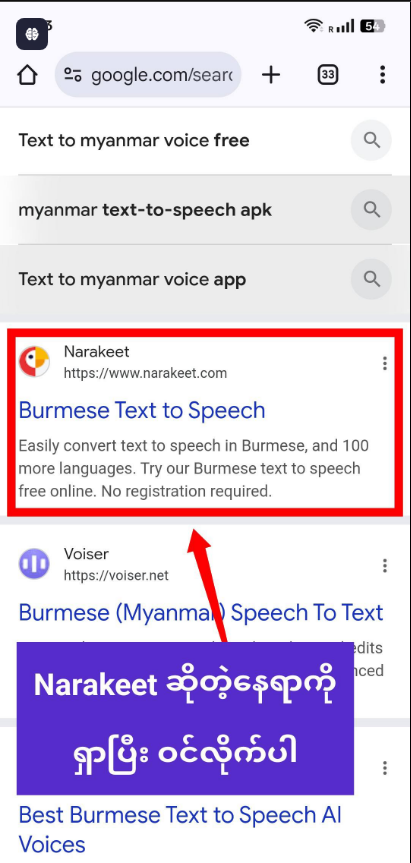Screen dimensions: 411x863
Task: Click the Voiser site logo
Action: pyautogui.click(x=34, y=564)
